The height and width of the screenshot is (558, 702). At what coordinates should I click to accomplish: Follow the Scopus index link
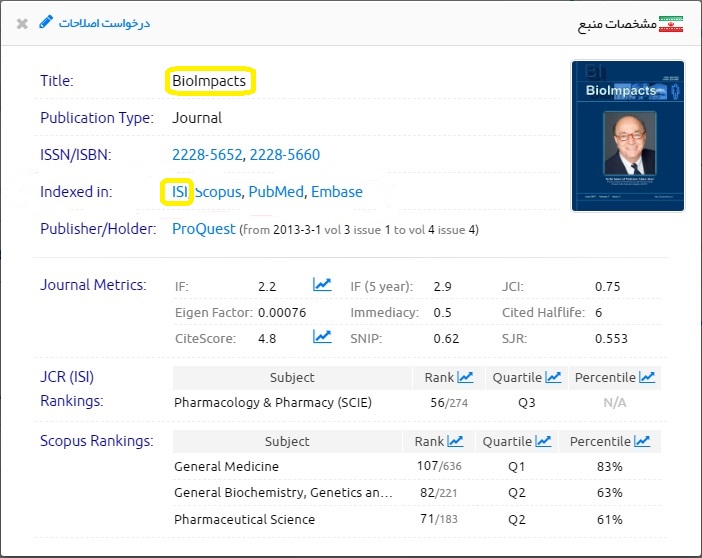[x=219, y=192]
